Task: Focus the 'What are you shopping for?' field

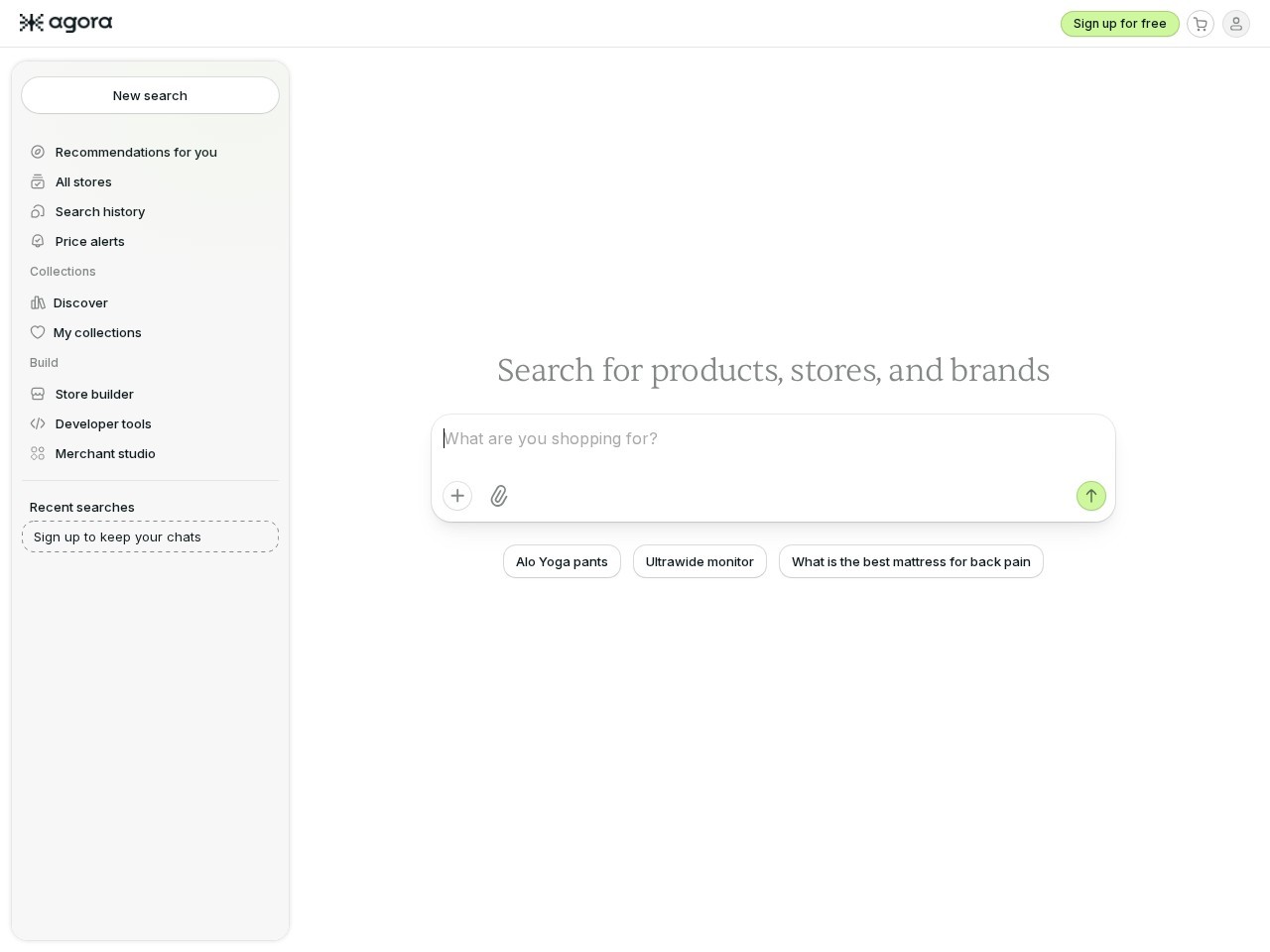Action: [773, 439]
